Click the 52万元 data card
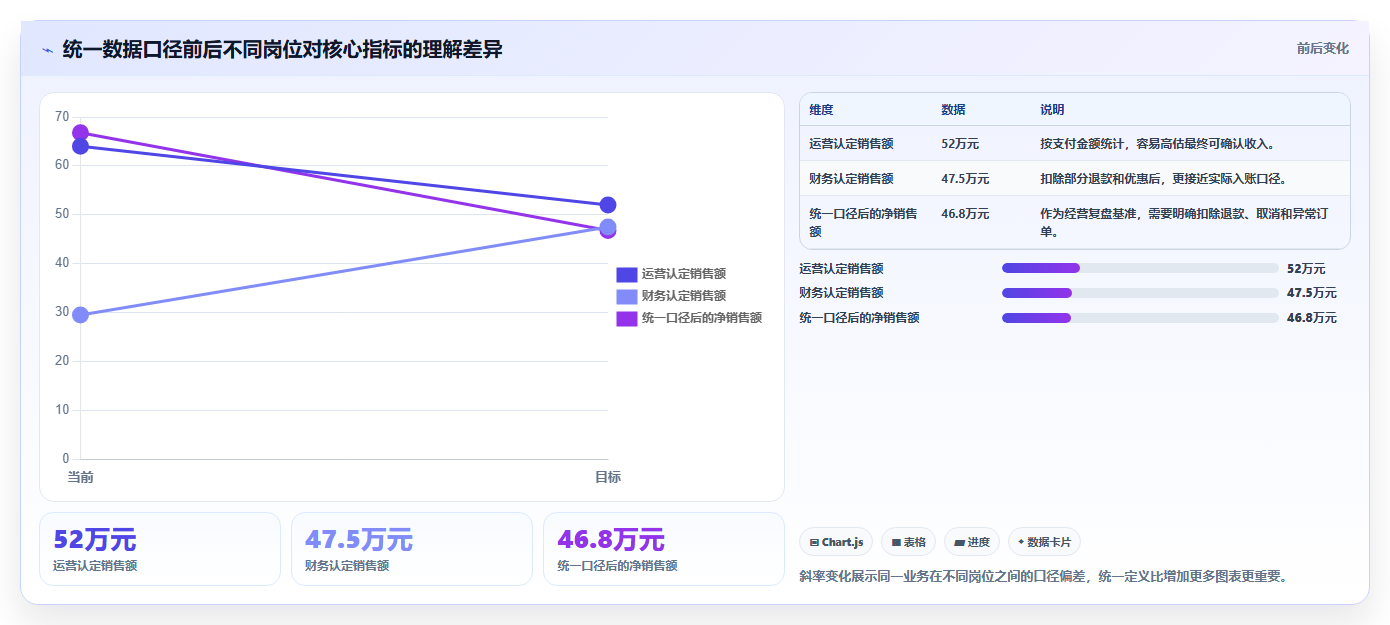The image size is (1390, 625). click(x=160, y=549)
